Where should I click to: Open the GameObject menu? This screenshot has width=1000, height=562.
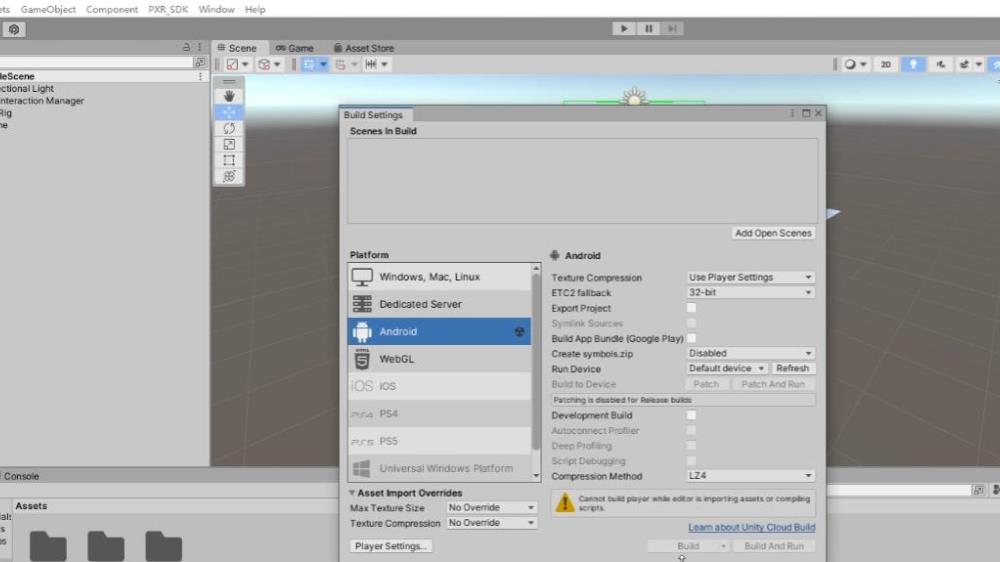click(48, 10)
